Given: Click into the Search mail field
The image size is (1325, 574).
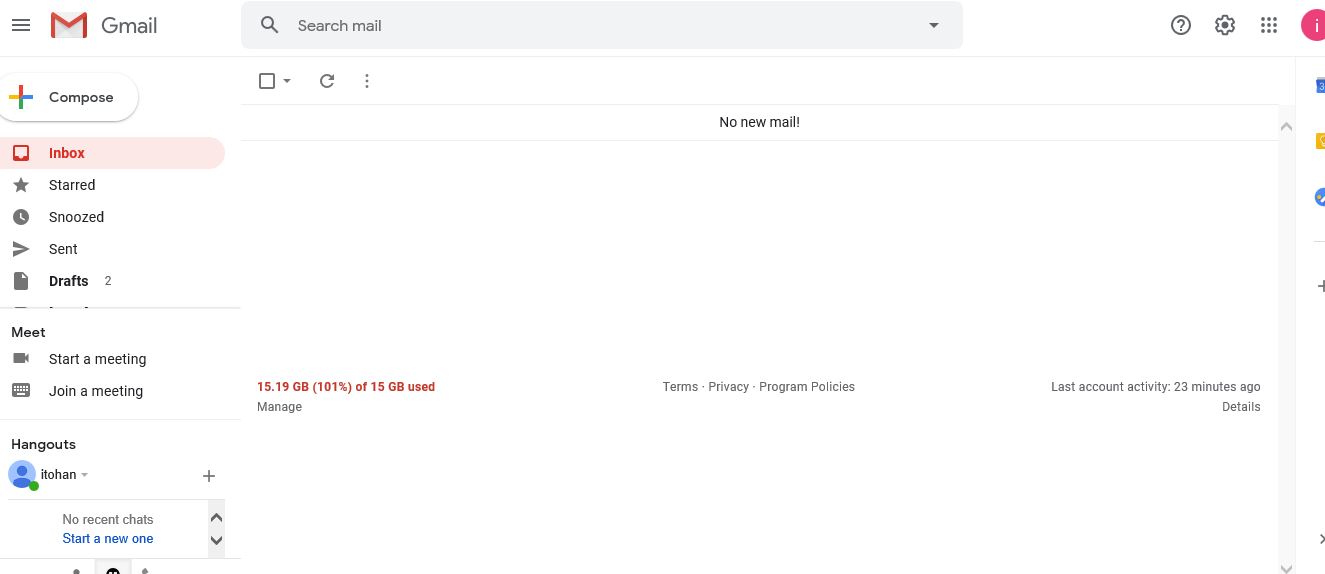Looking at the screenshot, I should 600,25.
